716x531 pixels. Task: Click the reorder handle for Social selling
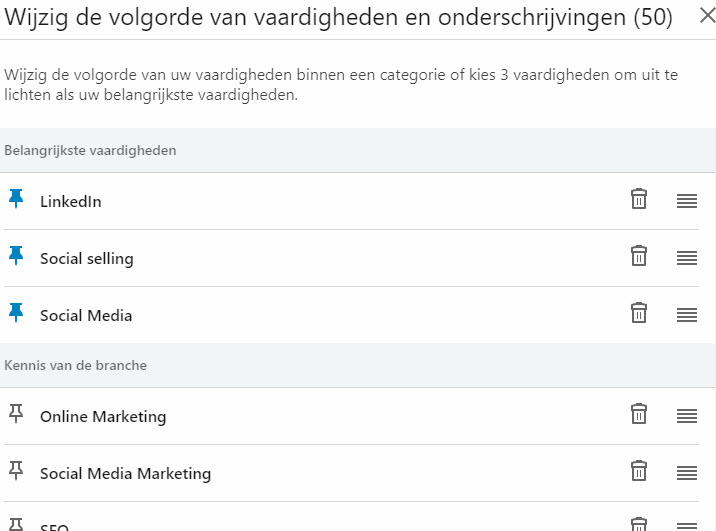(686, 258)
